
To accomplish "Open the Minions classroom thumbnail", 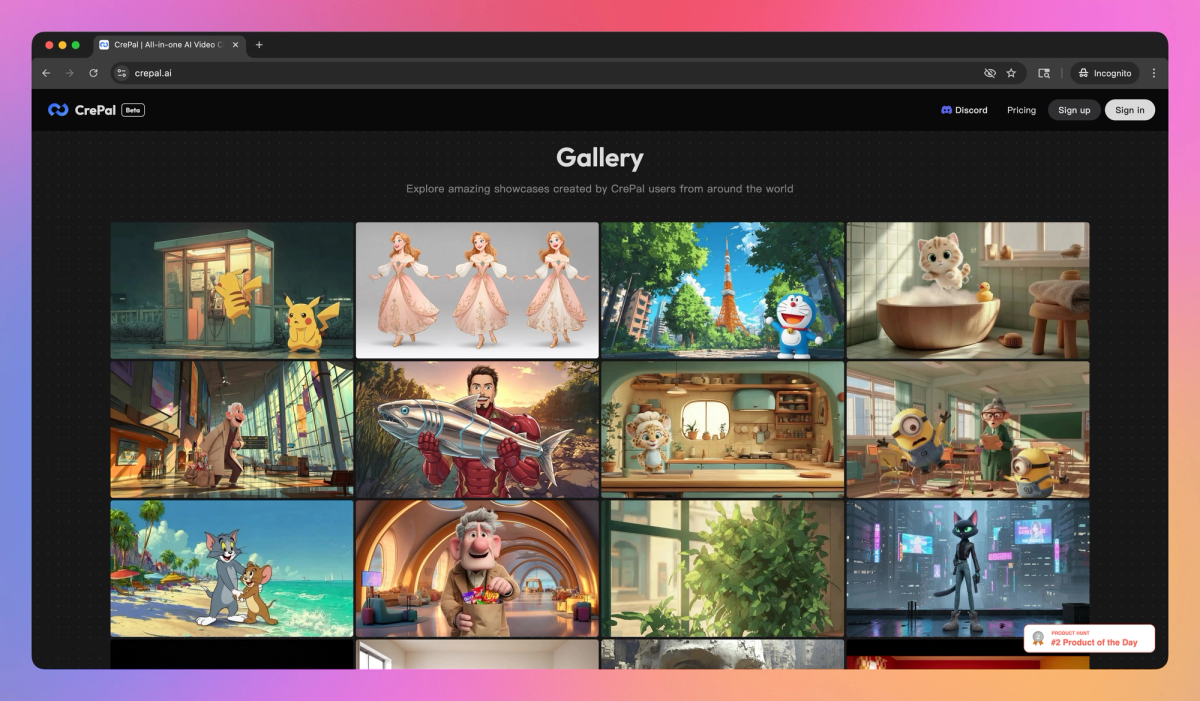I will pos(968,429).
